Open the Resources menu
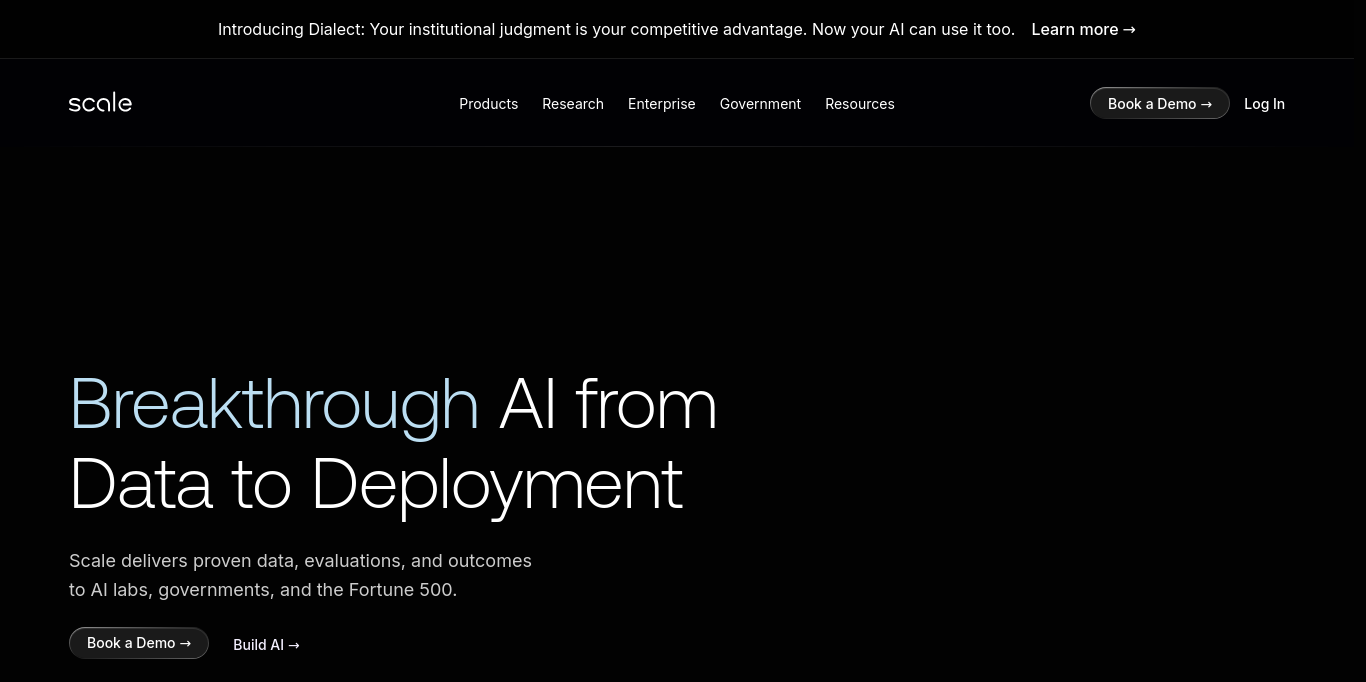 coord(860,104)
